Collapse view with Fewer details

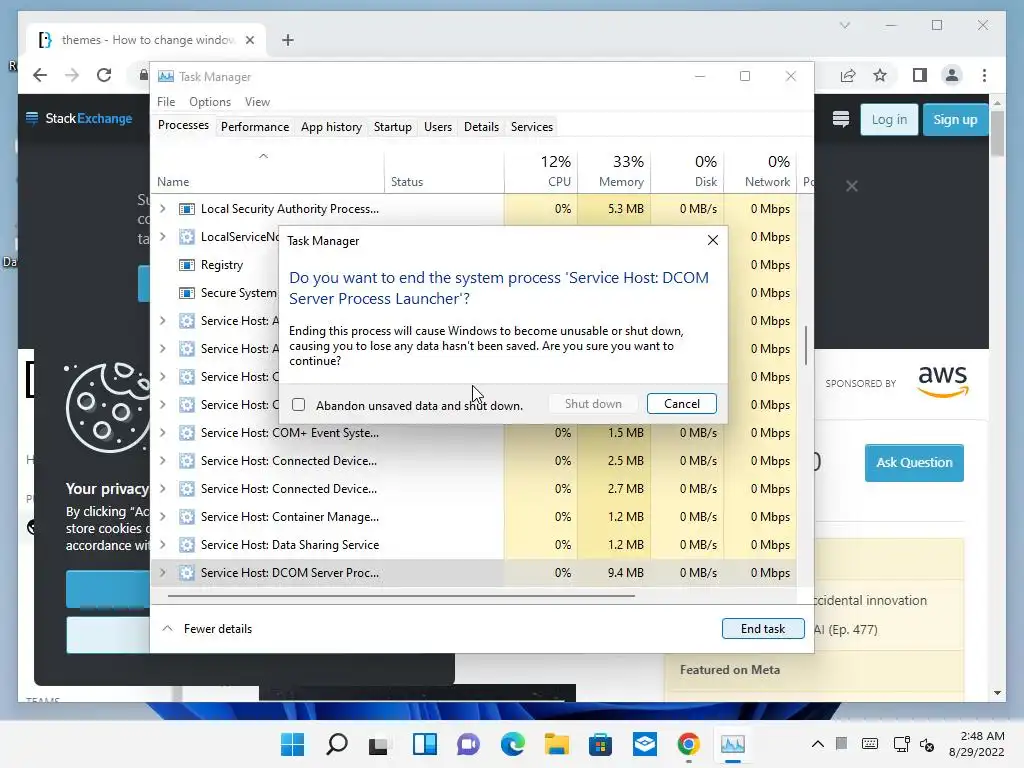tap(207, 628)
